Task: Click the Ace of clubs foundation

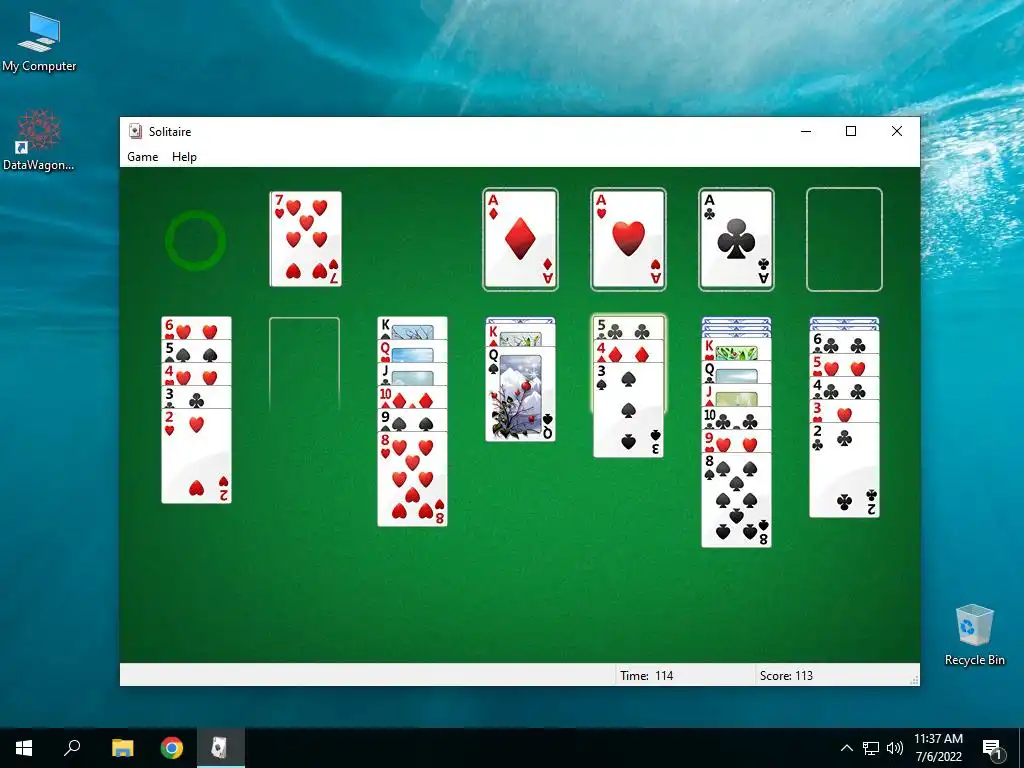Action: point(736,240)
